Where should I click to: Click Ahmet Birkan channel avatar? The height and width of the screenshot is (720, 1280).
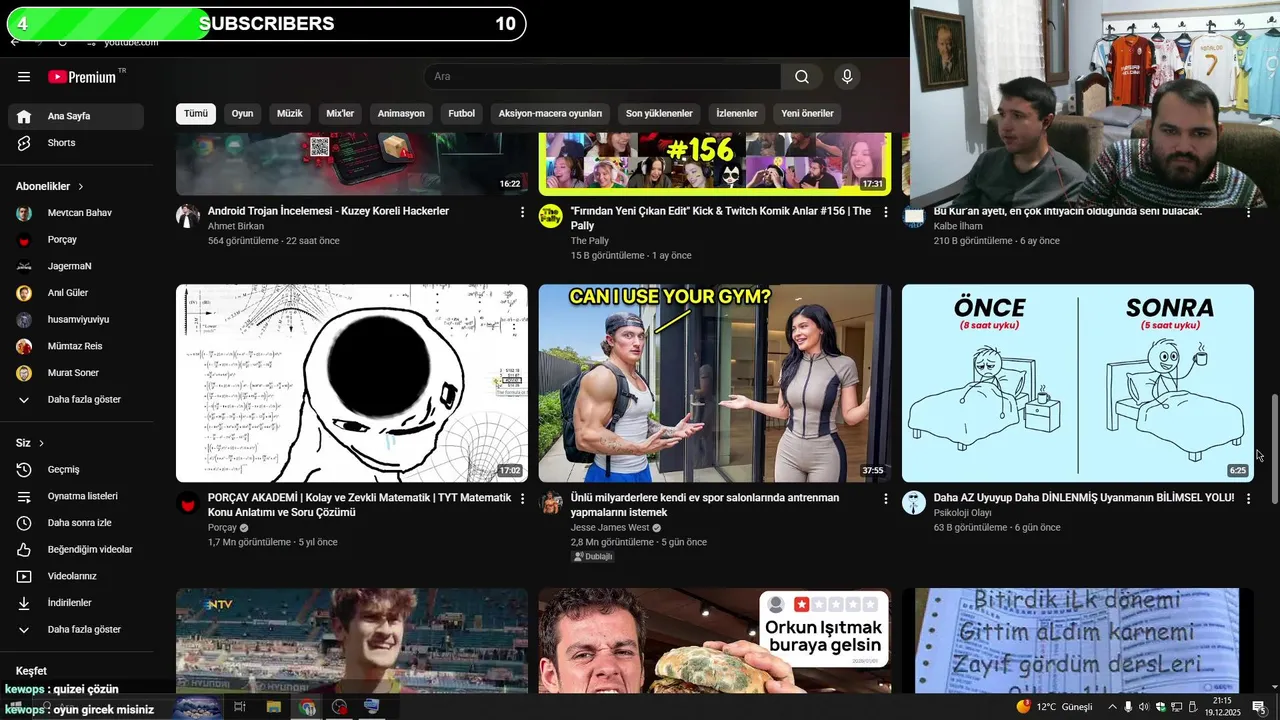(188, 216)
